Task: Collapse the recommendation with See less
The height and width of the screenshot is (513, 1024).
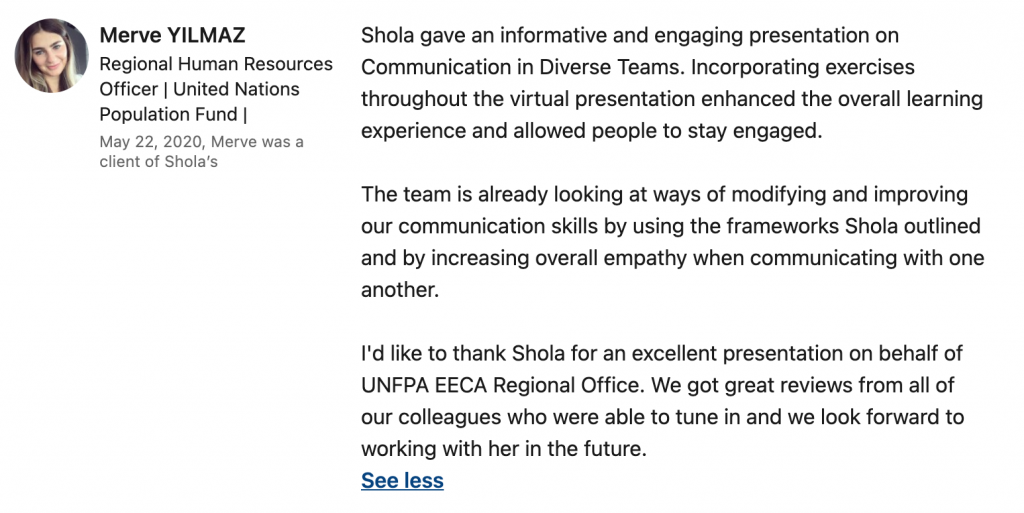Action: (402, 480)
